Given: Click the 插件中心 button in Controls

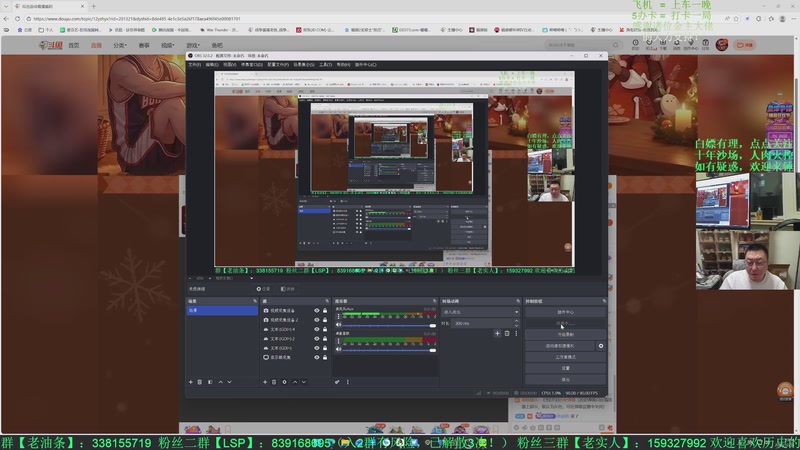Looking at the screenshot, I should [565, 312].
